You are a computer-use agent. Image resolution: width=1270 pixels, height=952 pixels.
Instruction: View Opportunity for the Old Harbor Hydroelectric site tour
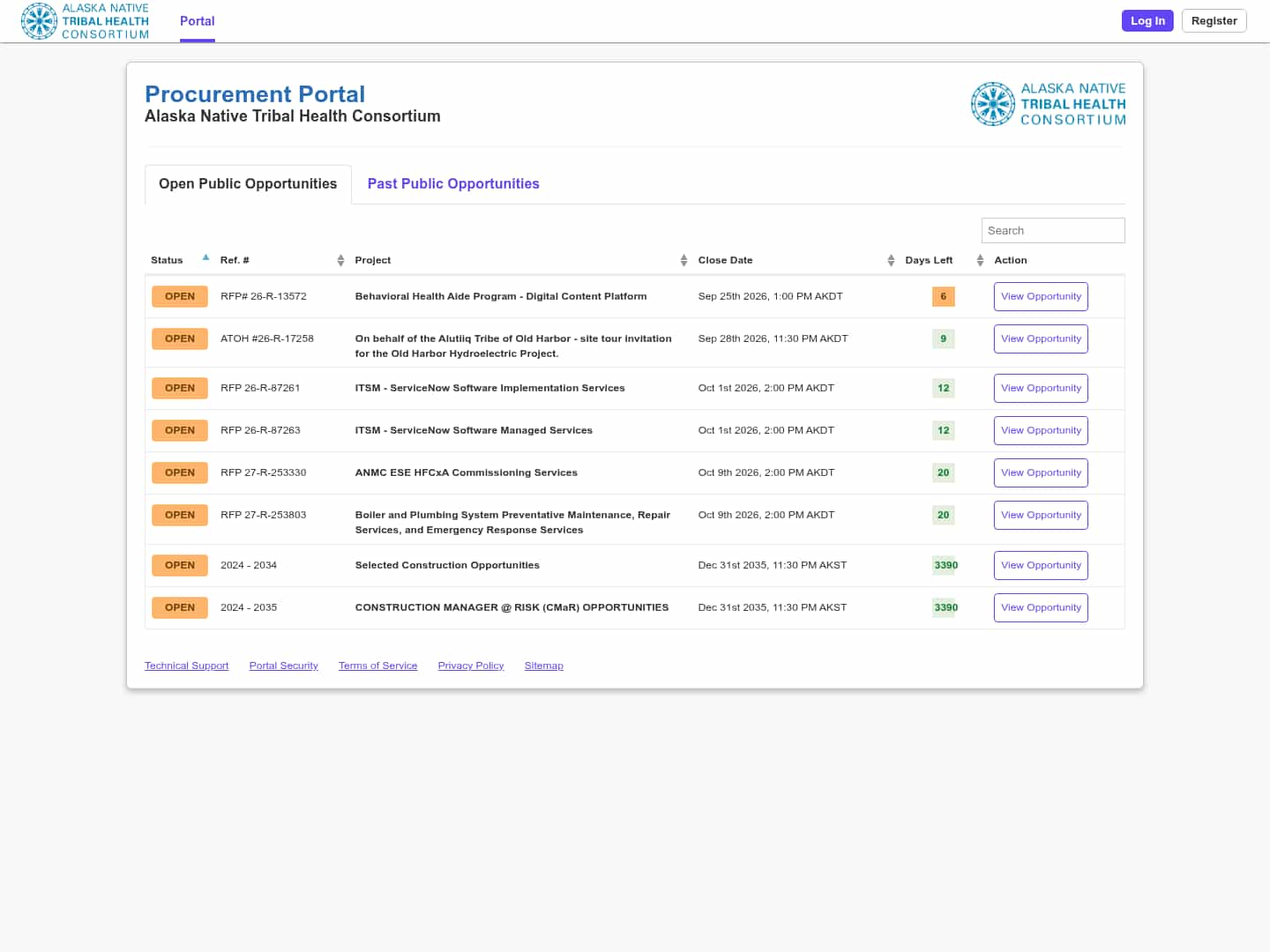[x=1041, y=338]
